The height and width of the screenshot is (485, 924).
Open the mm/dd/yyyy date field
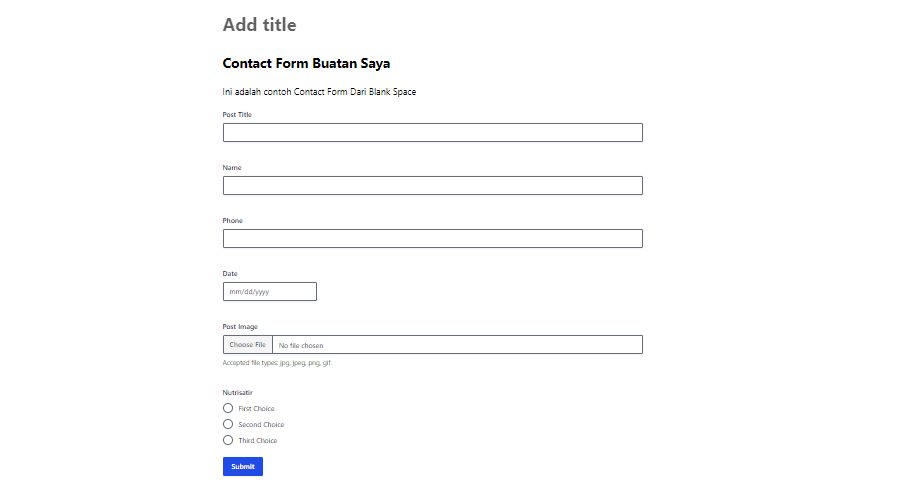[270, 292]
